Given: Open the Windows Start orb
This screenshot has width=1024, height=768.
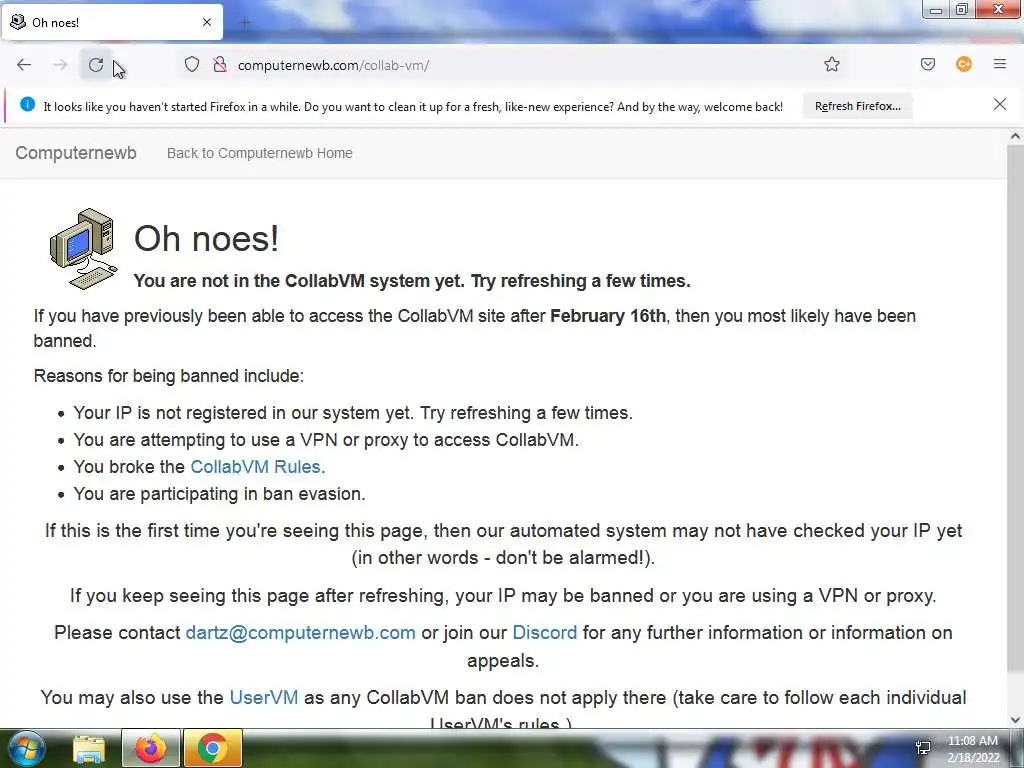Looking at the screenshot, I should pyautogui.click(x=26, y=748).
